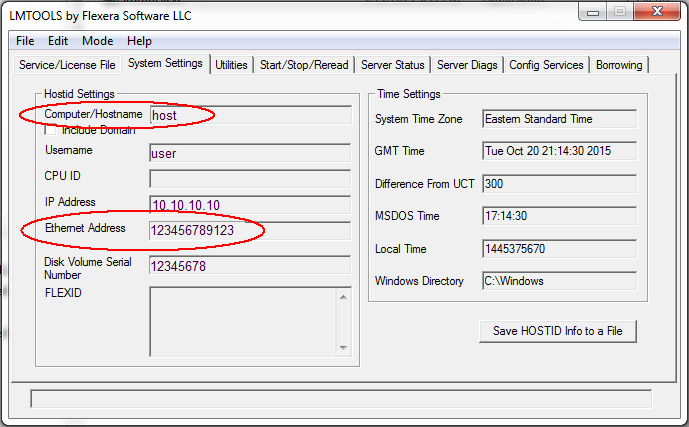Screen dimensions: 689x427
Task: Open the Edit menu
Action: (58, 41)
